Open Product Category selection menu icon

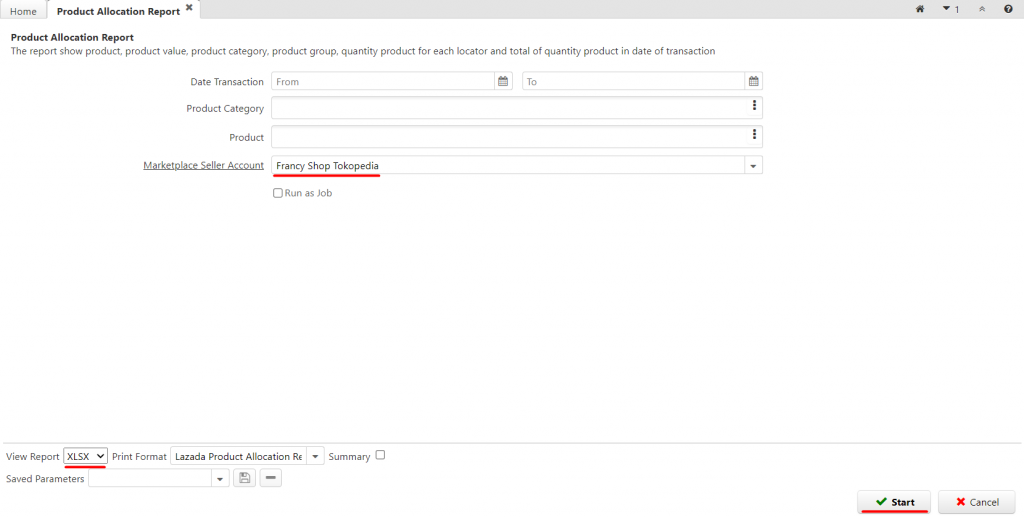tap(754, 105)
